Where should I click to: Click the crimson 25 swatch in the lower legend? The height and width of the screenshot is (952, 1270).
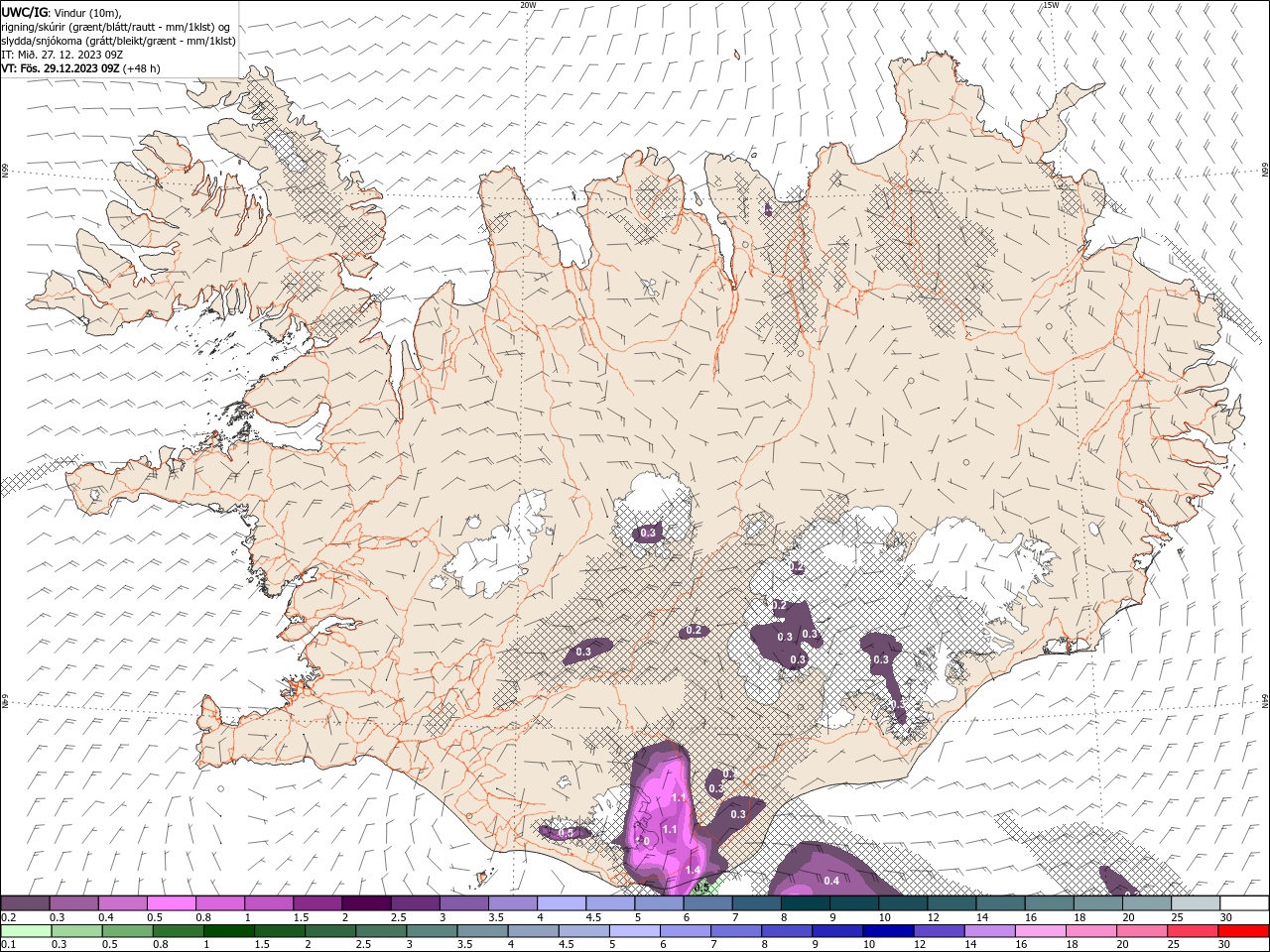click(x=1193, y=931)
